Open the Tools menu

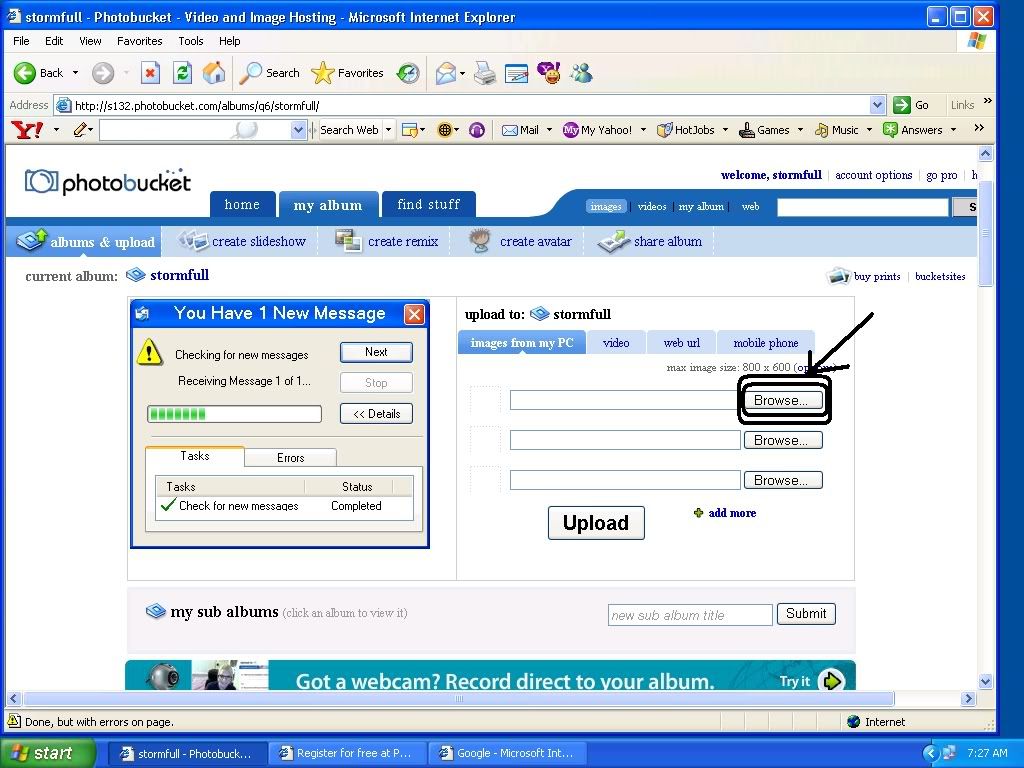191,41
